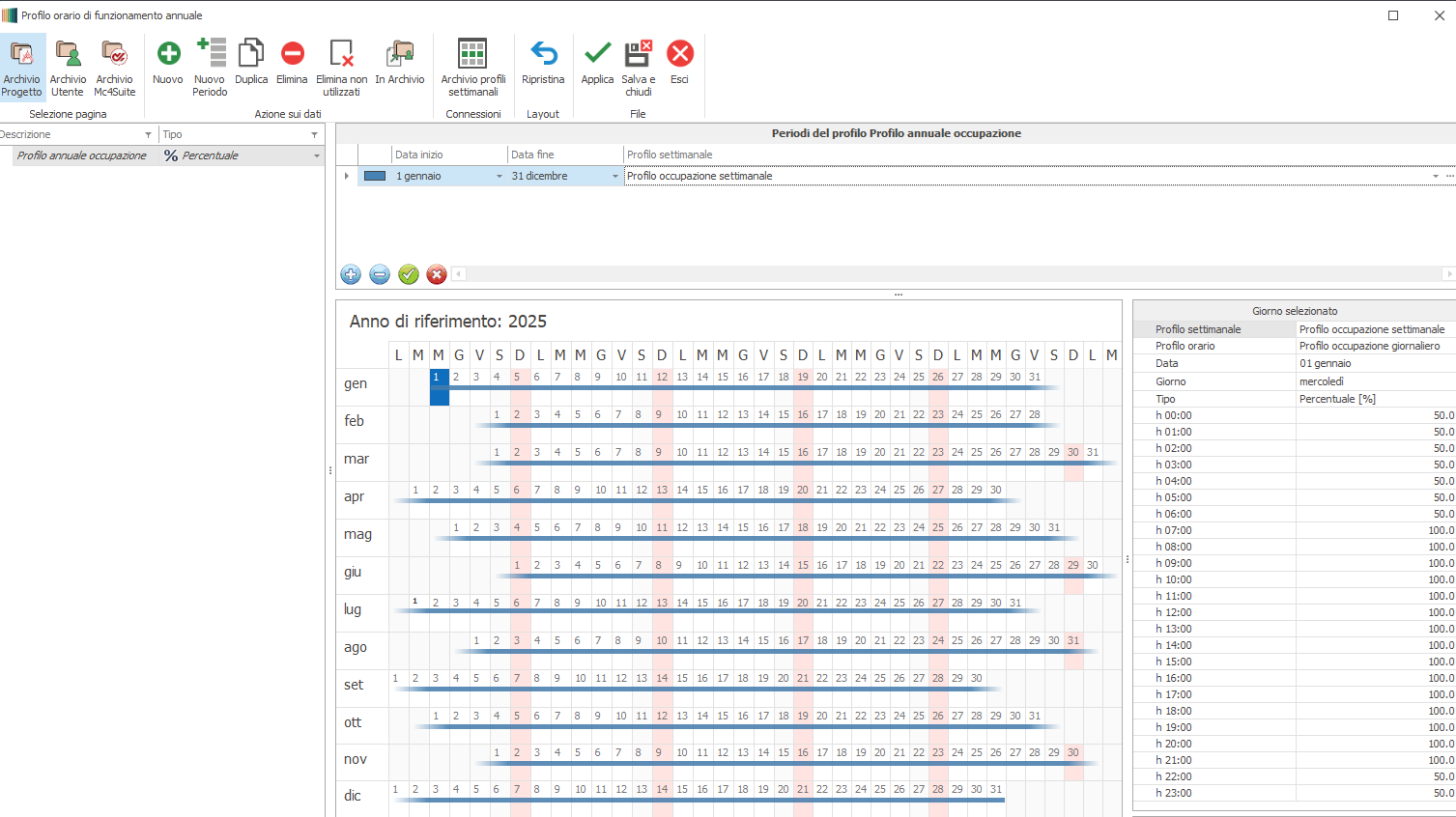
Task: Click the Nuovo green plus icon
Action: pos(168,55)
